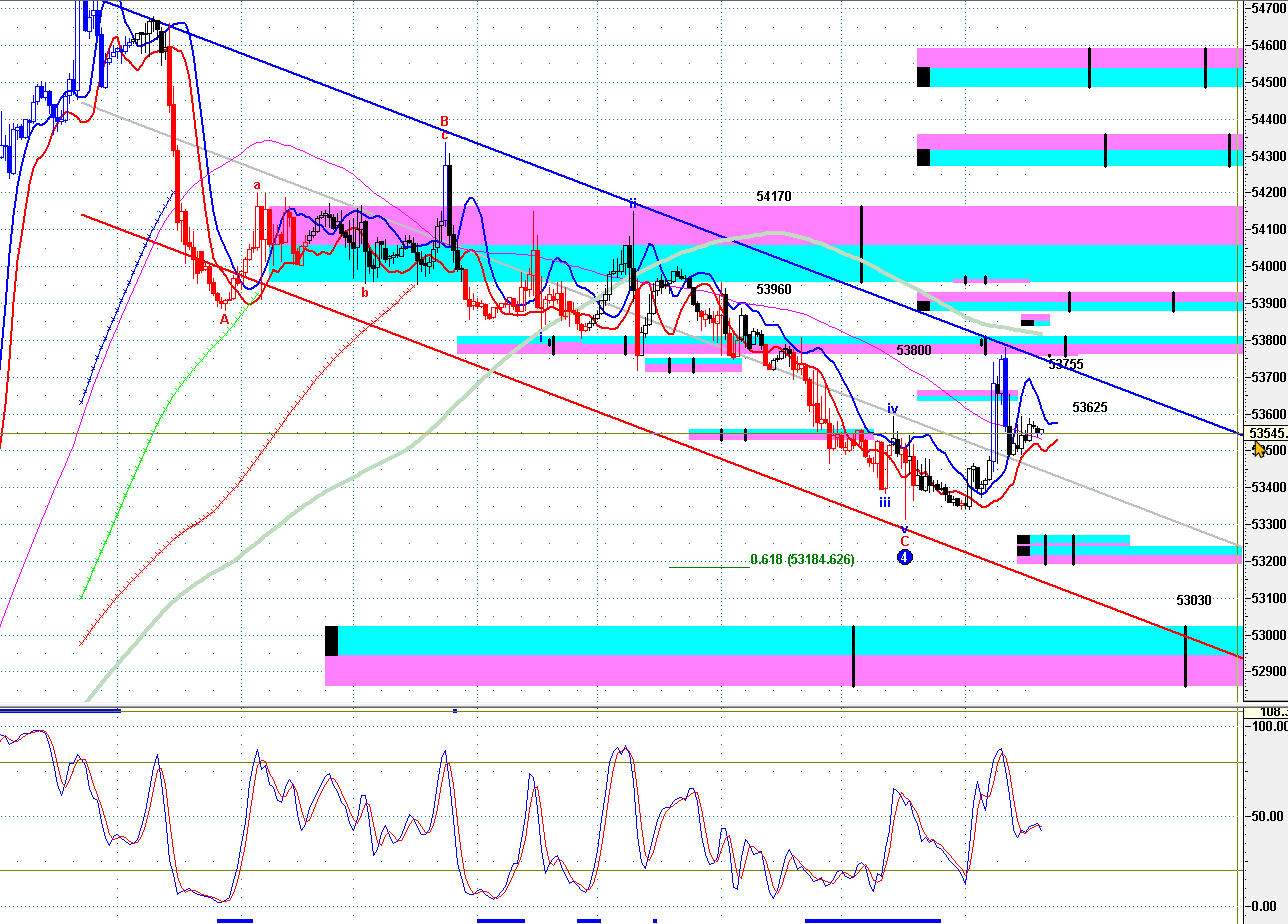Select black square handle on the 54300 zone
Image resolution: width=1288 pixels, height=924 pixels.
[923, 157]
